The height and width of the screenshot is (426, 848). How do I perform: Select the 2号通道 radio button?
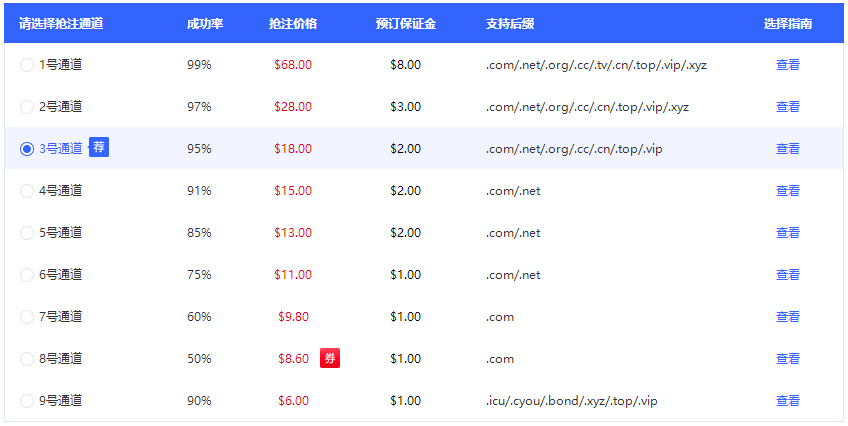click(x=27, y=107)
